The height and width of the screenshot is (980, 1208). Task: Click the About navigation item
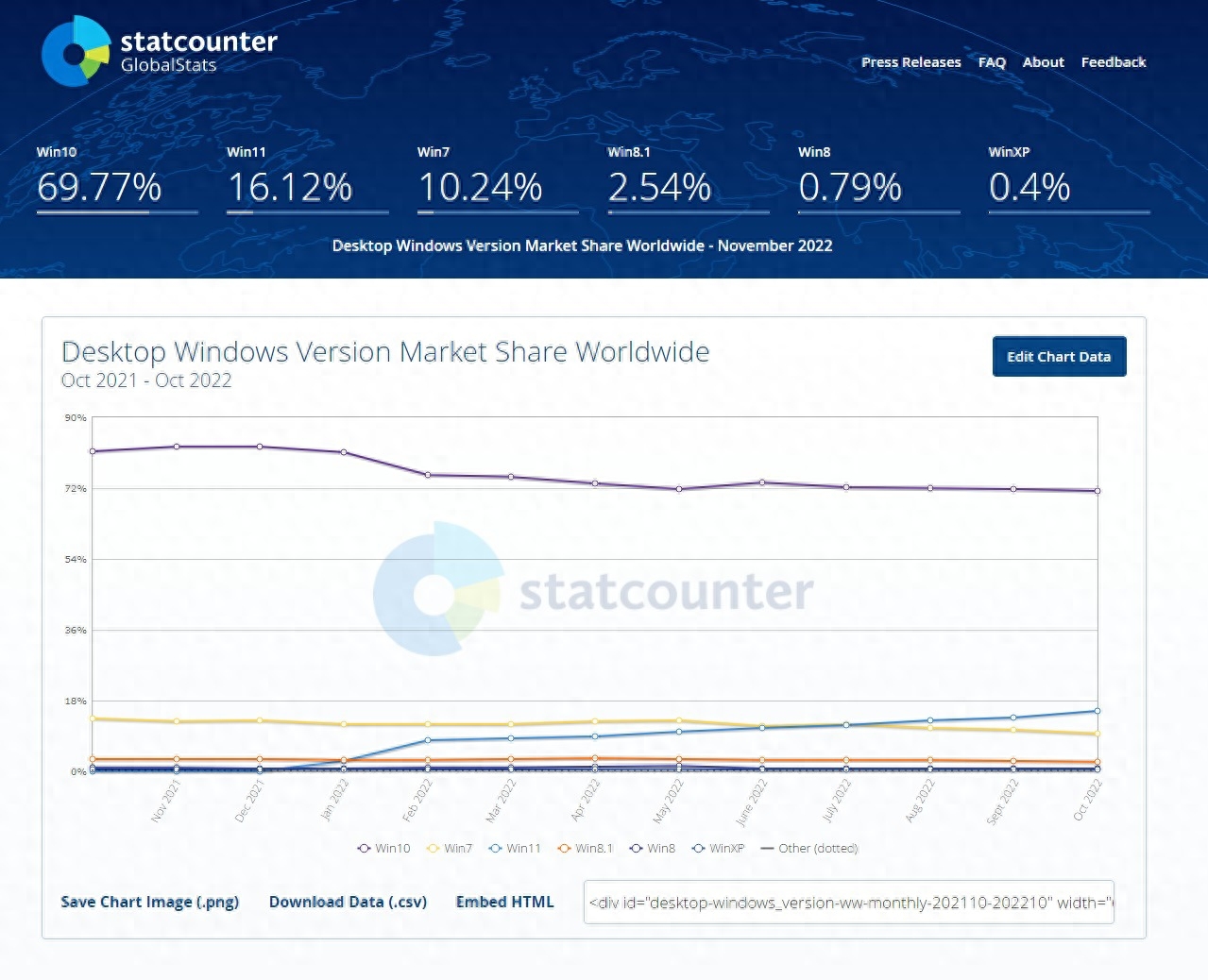pos(1042,62)
